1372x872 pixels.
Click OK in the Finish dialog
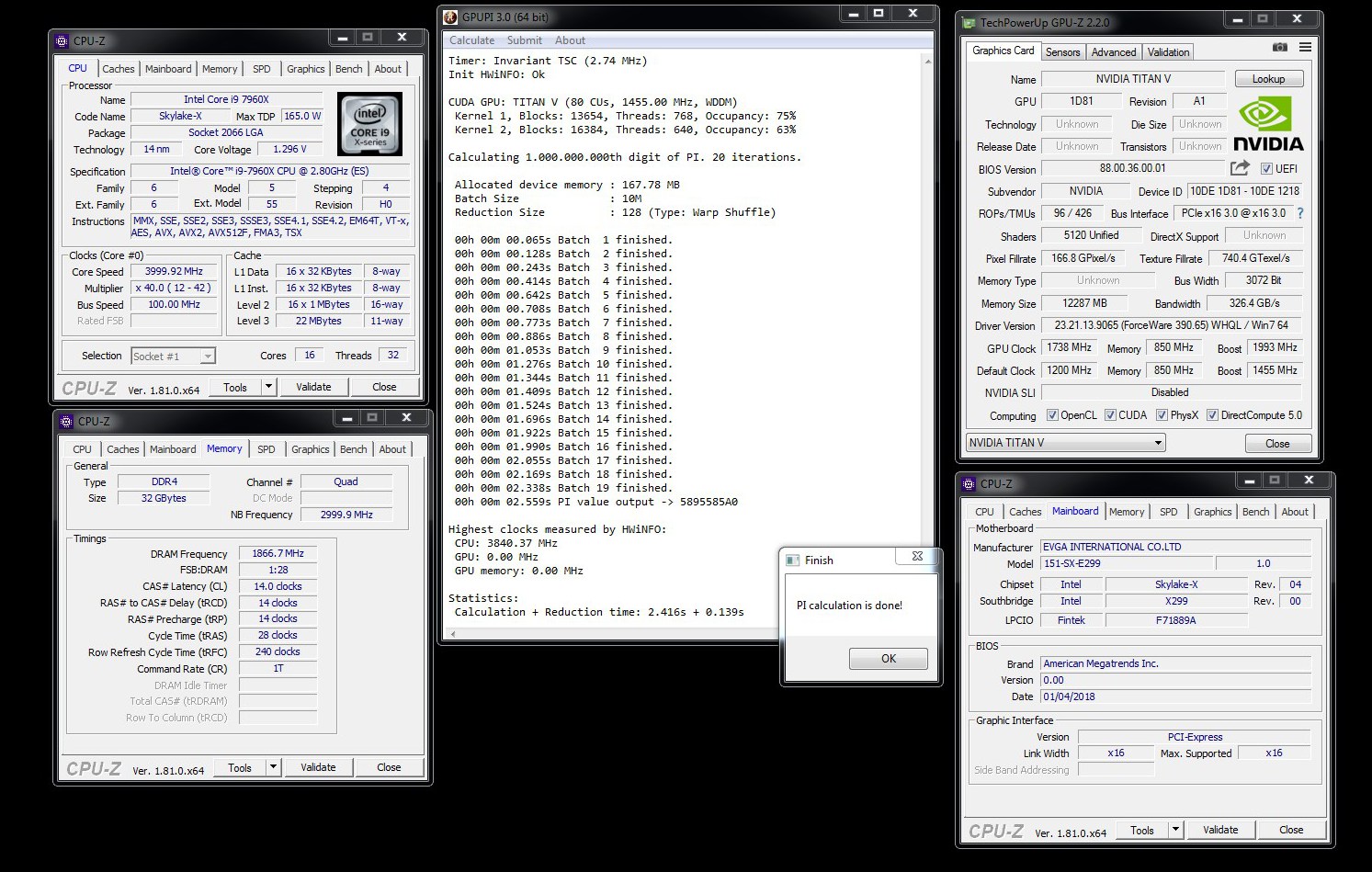tap(889, 658)
